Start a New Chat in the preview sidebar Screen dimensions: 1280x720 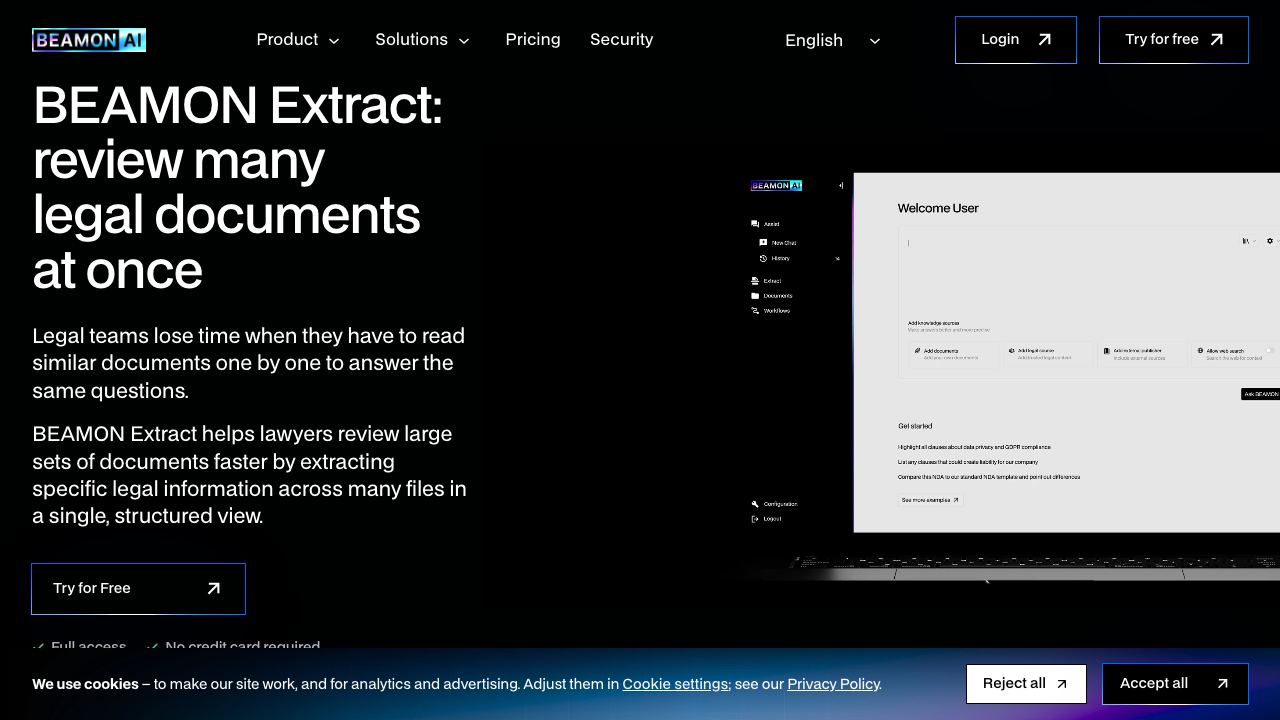778,243
